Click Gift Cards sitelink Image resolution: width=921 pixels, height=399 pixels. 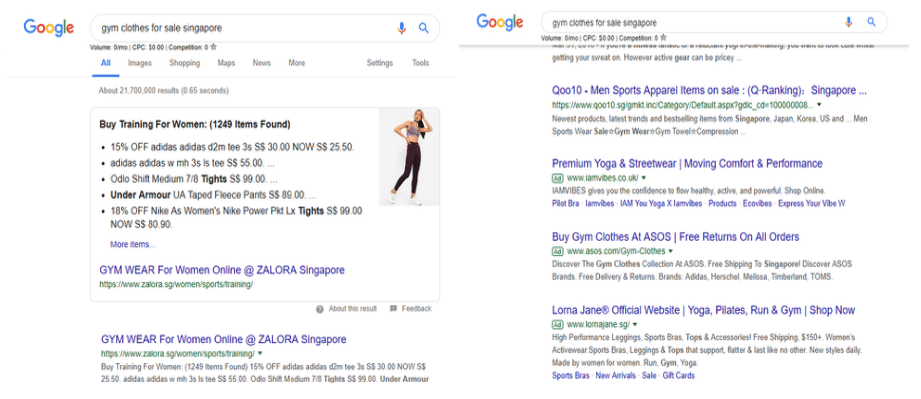click(678, 375)
